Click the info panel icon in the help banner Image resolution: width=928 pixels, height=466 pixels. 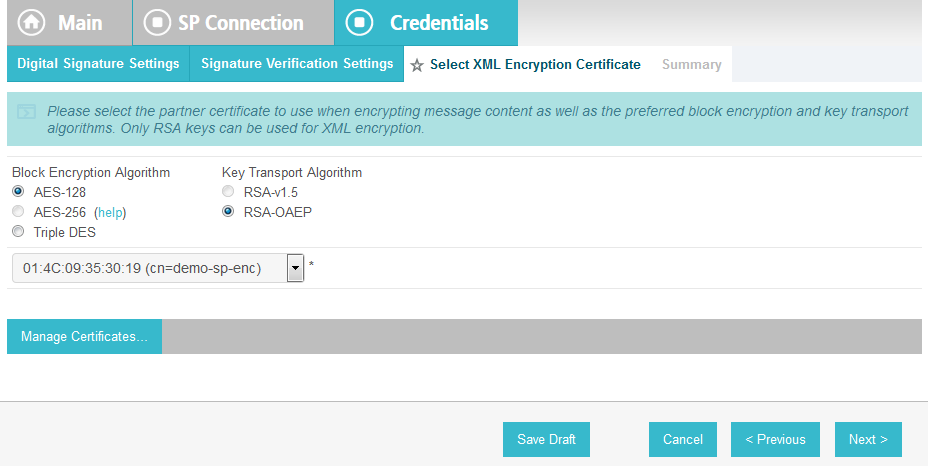[26, 111]
